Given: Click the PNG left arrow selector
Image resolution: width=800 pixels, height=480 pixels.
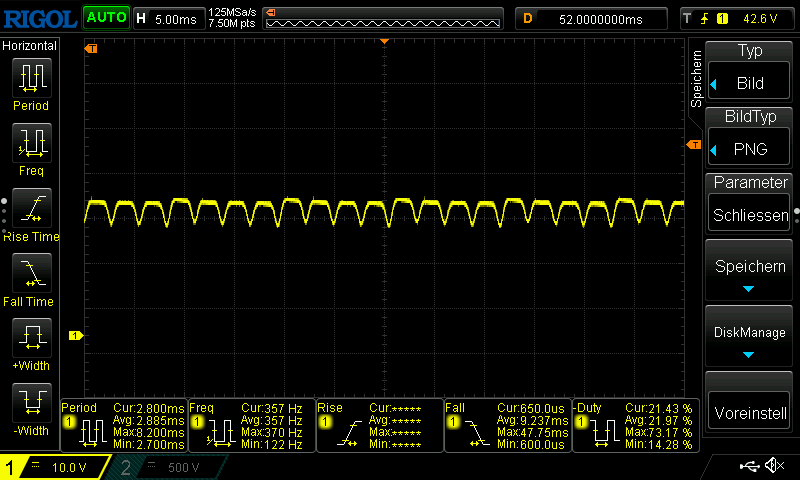Looking at the screenshot, I should pos(714,150).
